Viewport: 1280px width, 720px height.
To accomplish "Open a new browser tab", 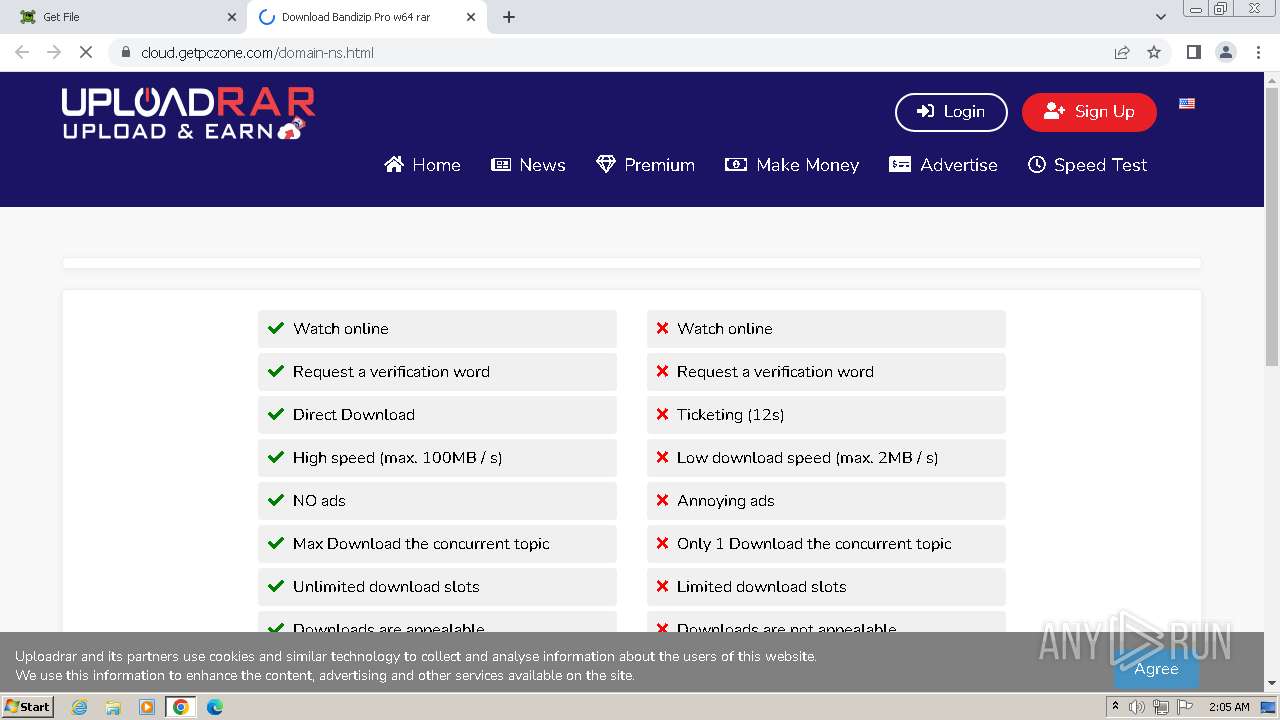I will coord(509,17).
